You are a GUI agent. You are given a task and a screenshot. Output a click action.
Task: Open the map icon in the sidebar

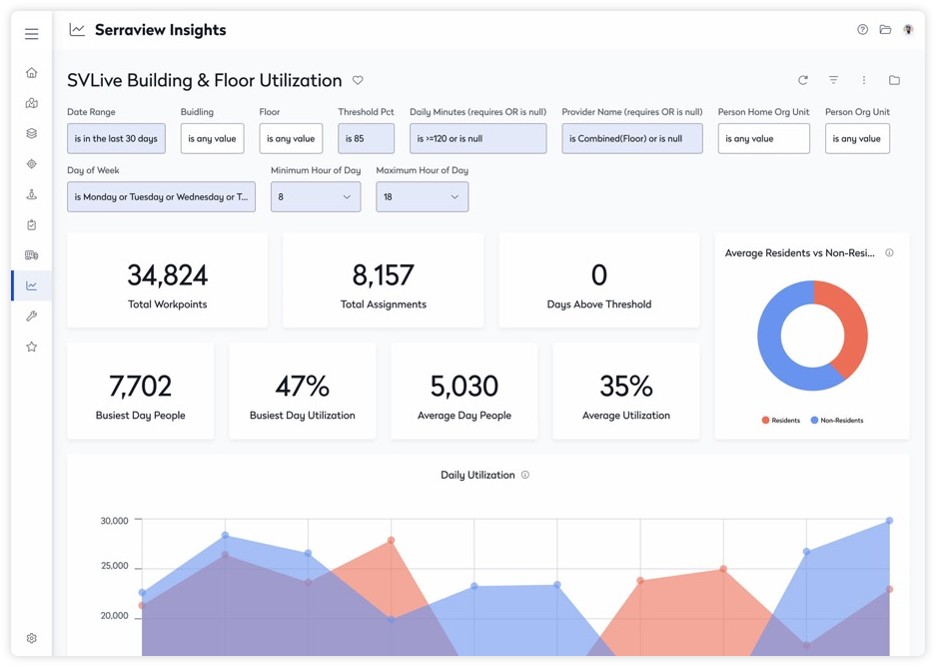point(32,103)
